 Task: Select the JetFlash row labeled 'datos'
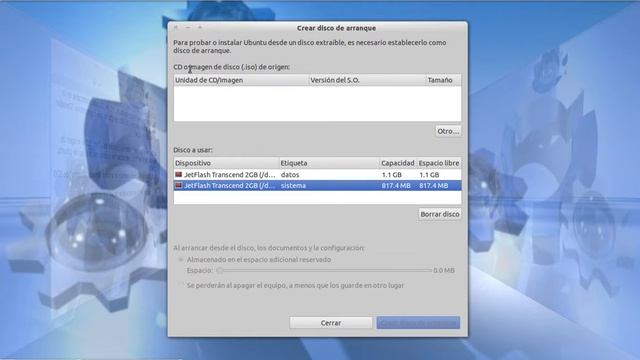(x=317, y=174)
